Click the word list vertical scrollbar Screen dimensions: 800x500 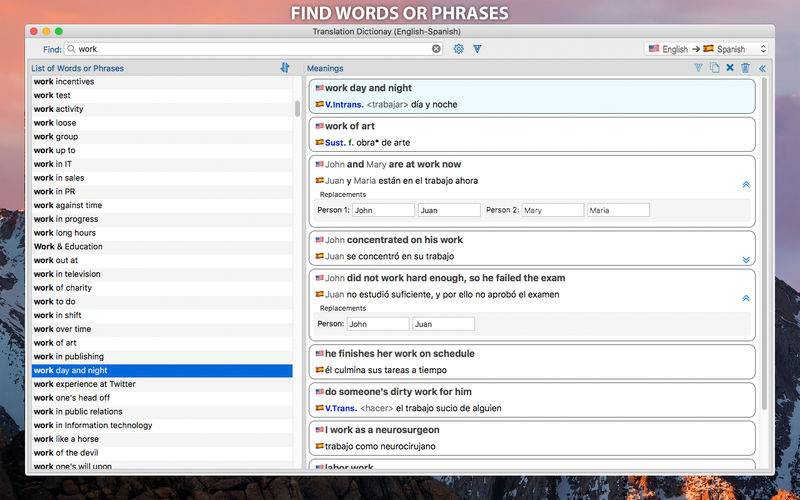tap(297, 108)
